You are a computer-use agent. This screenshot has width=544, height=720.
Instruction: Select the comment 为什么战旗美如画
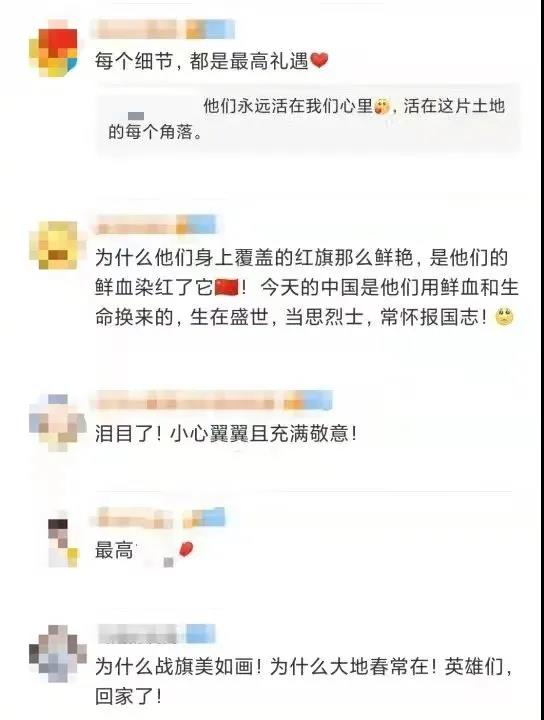click(x=305, y=682)
